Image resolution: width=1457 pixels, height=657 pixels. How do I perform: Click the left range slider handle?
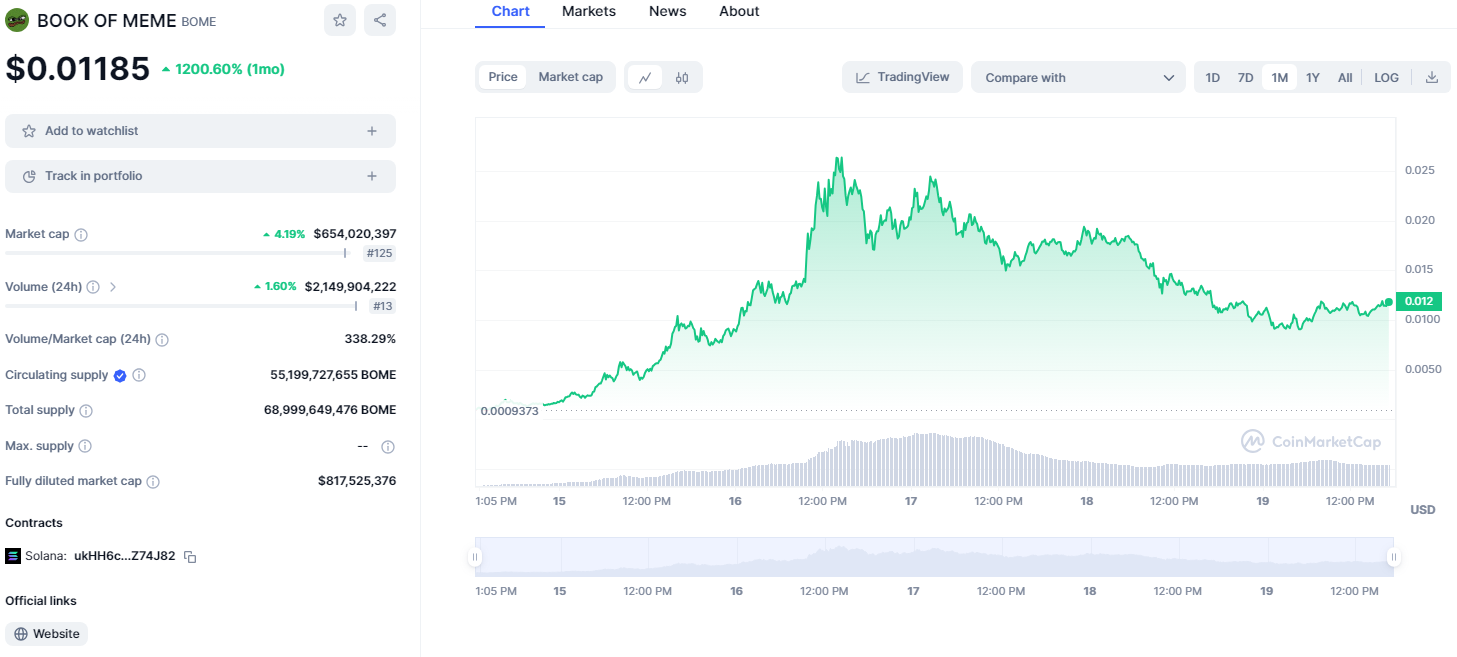(x=476, y=557)
